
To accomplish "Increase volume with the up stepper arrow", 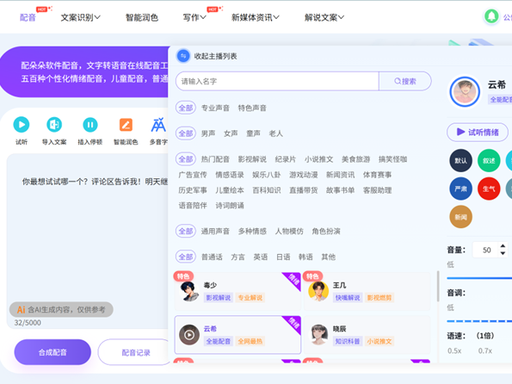I will coord(503,246).
